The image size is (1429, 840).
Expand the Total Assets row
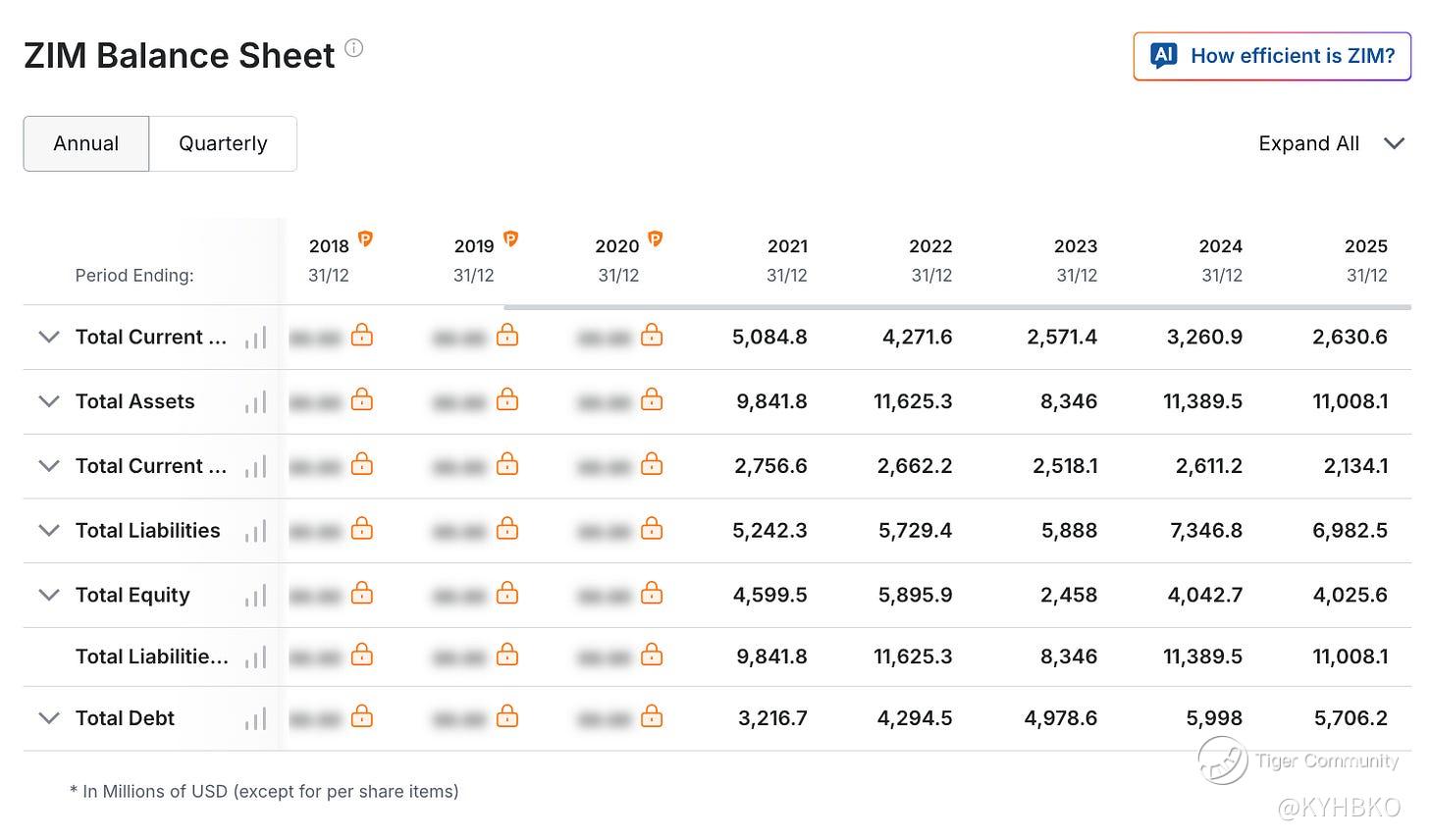click(48, 401)
